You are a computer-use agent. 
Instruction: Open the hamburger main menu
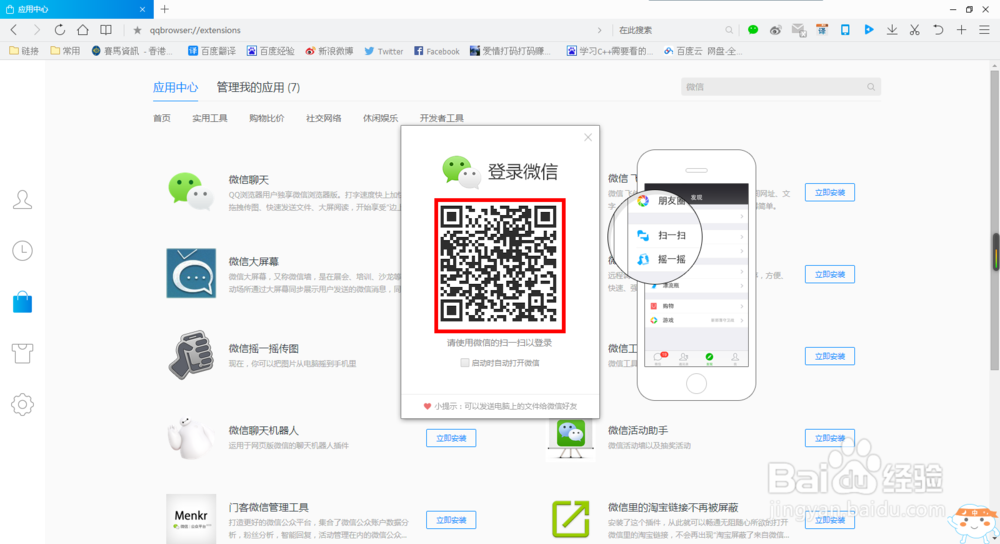pos(984,30)
